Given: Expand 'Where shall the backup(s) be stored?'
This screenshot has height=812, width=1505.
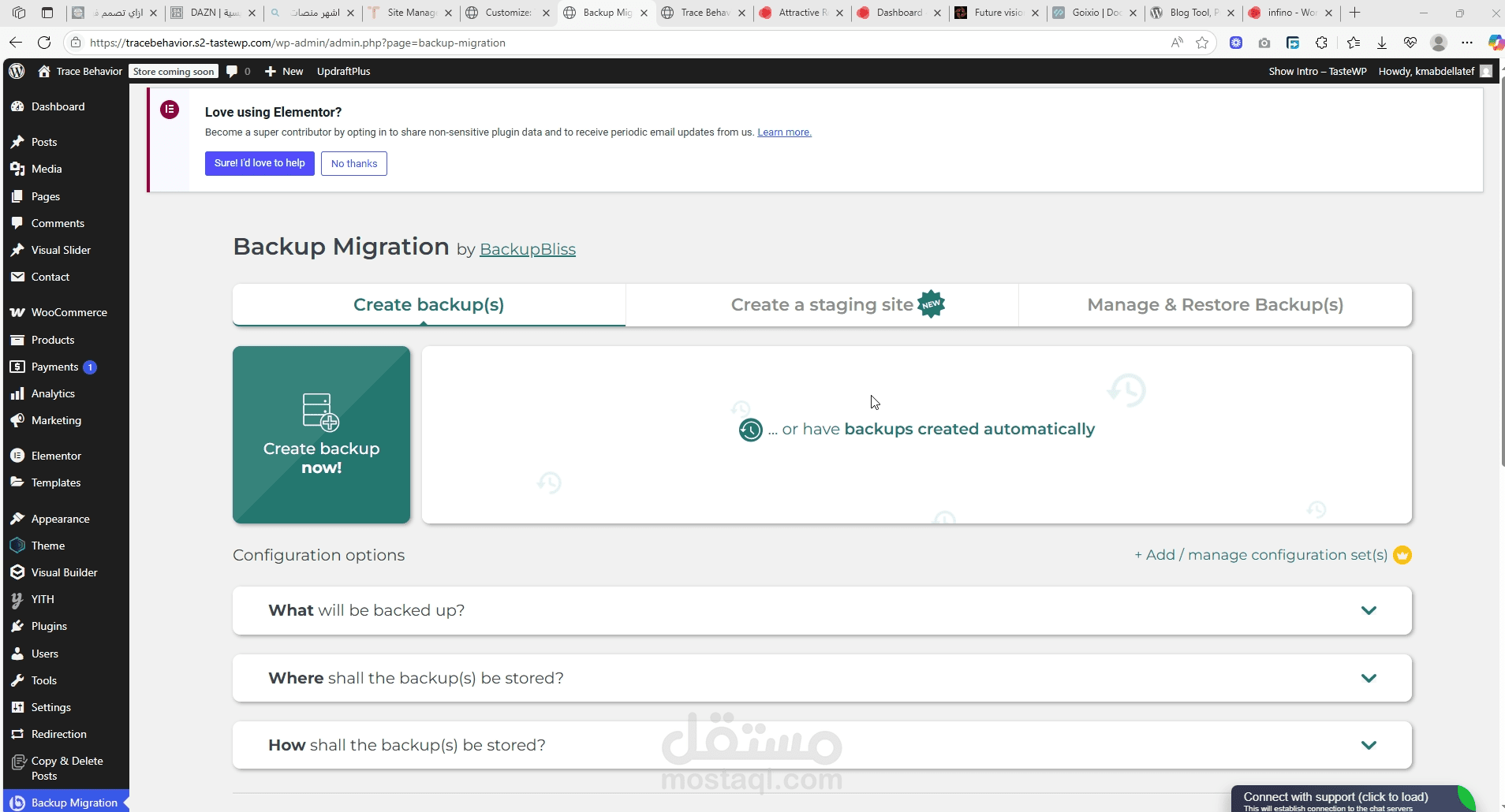Looking at the screenshot, I should point(822,678).
